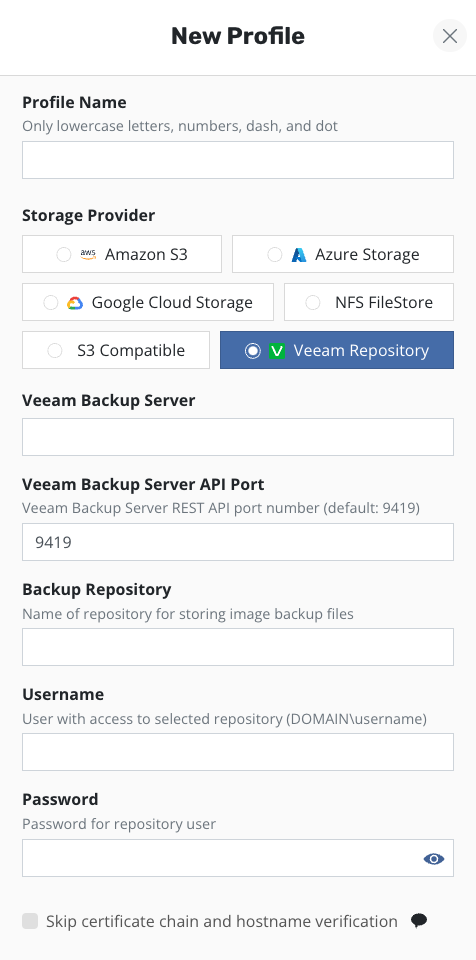Click the AWS logo icon
476x960 pixels.
[88, 254]
